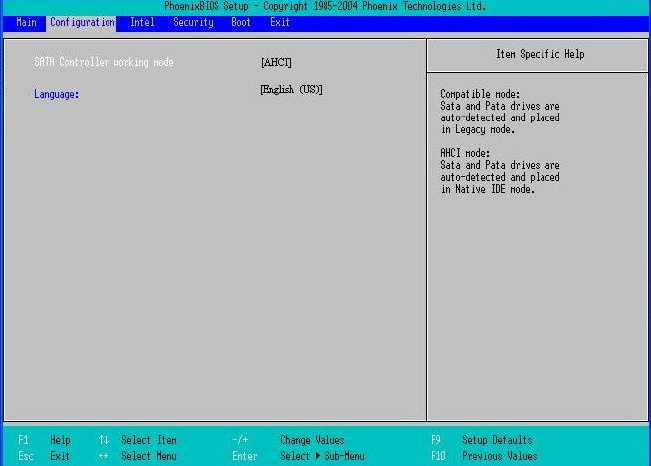This screenshot has height=466, width=651.
Task: Select the Language setting label
Action: 56,94
